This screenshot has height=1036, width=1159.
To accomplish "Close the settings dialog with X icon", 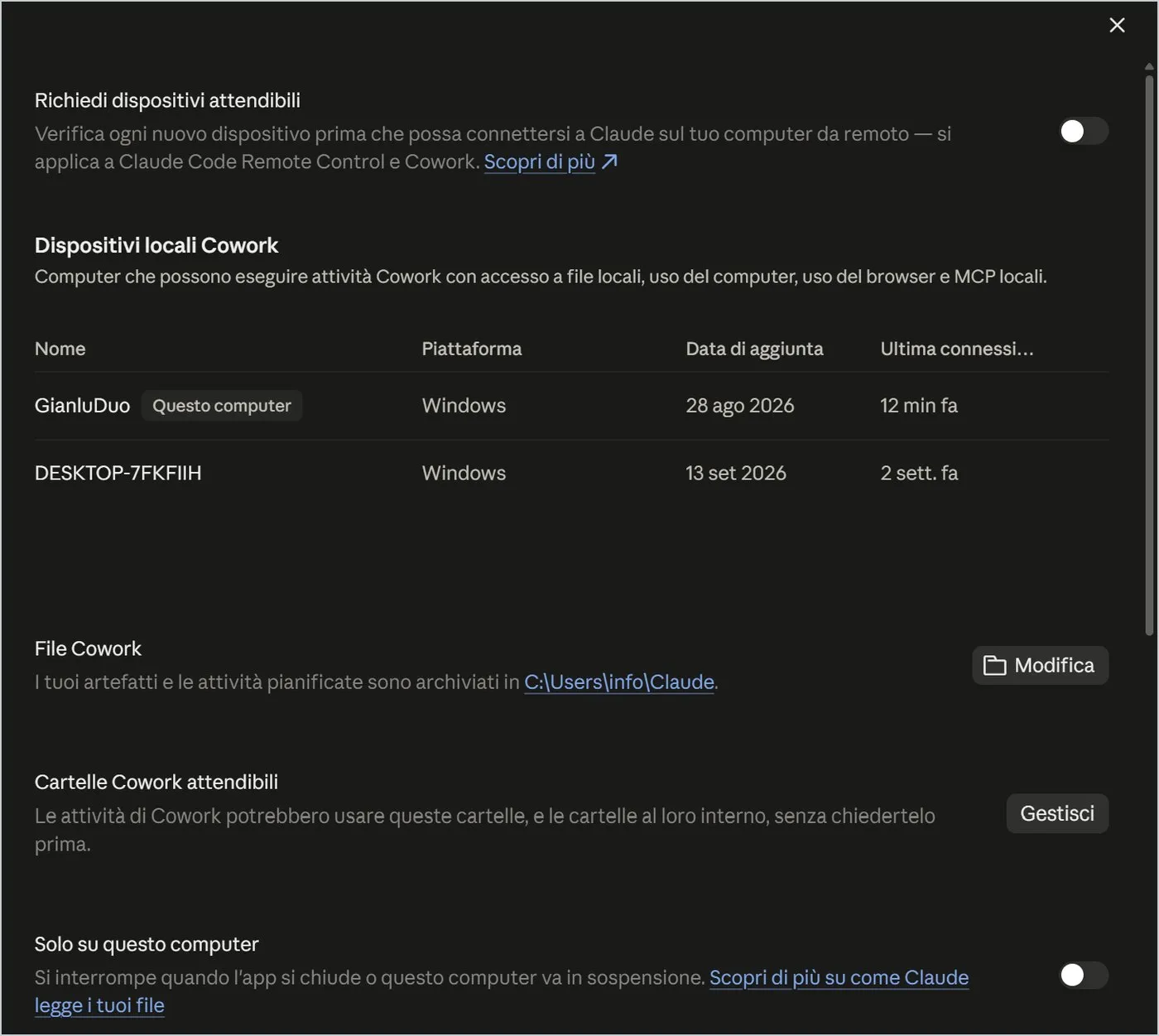I will [1117, 26].
